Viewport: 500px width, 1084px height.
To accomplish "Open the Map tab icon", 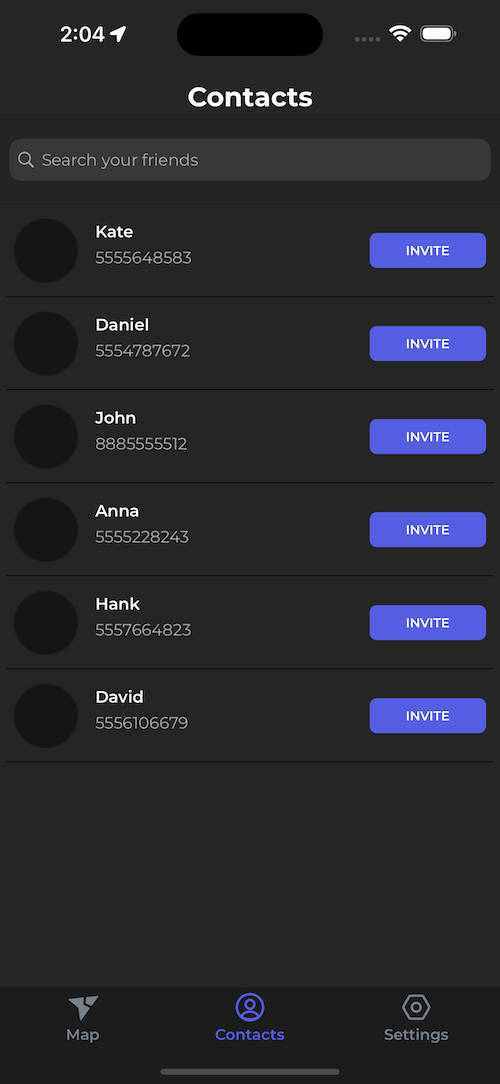I will 83,1007.
